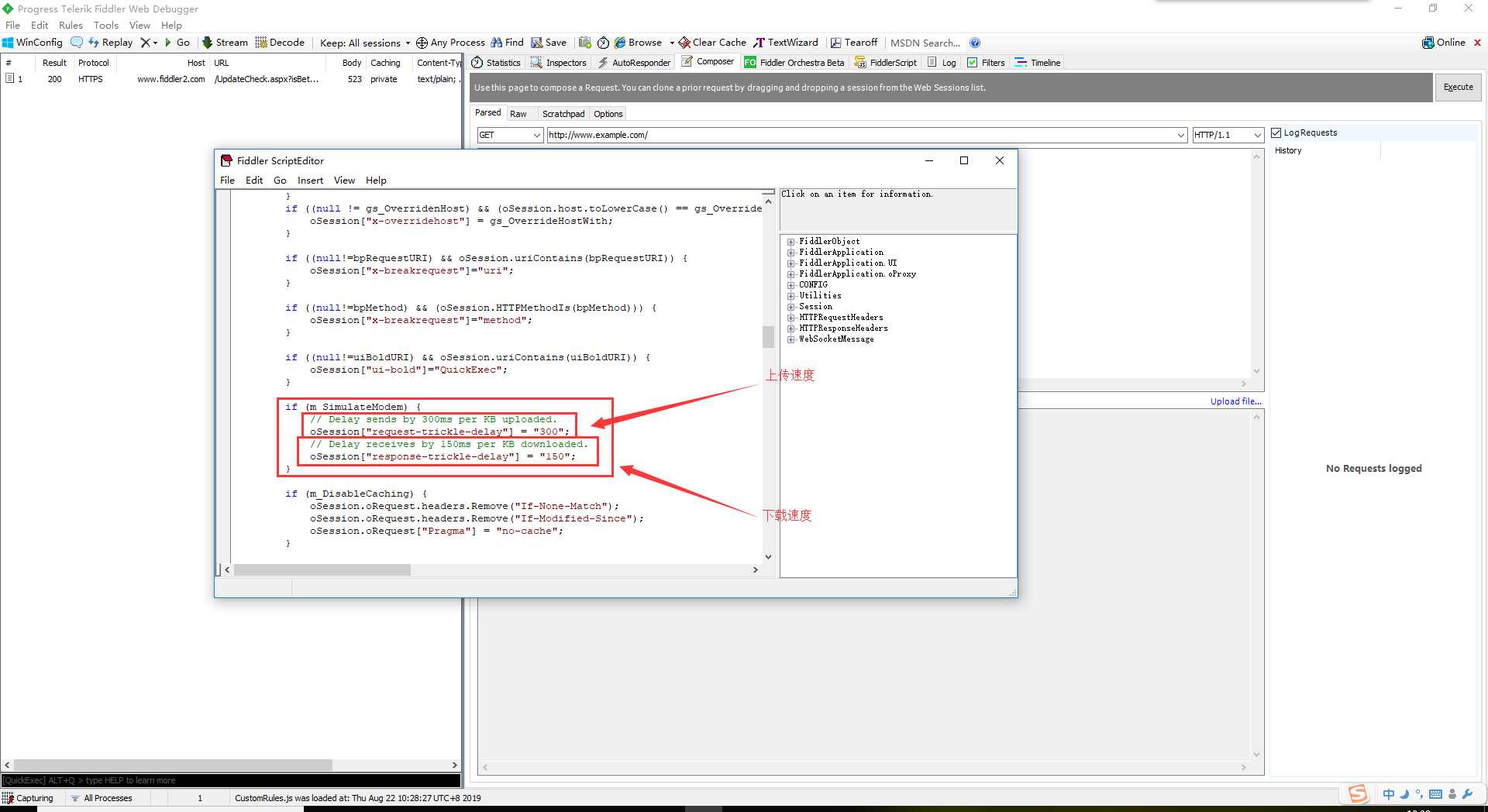
Task: Click All Processes filter in status bar
Action: (102, 798)
